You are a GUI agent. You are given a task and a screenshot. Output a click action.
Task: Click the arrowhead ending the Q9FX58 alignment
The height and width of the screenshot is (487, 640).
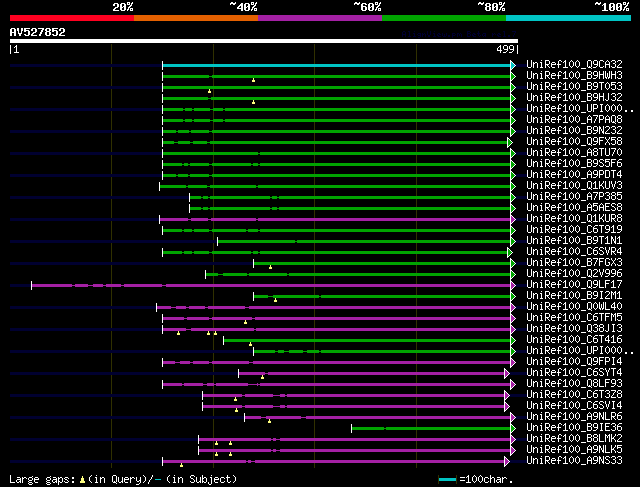coord(510,142)
